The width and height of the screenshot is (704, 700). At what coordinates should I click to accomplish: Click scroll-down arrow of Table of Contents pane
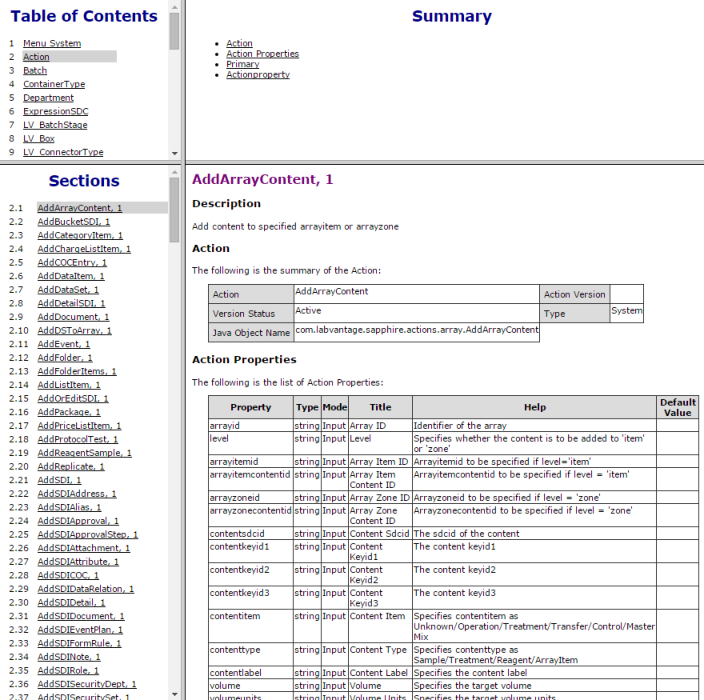(175, 153)
